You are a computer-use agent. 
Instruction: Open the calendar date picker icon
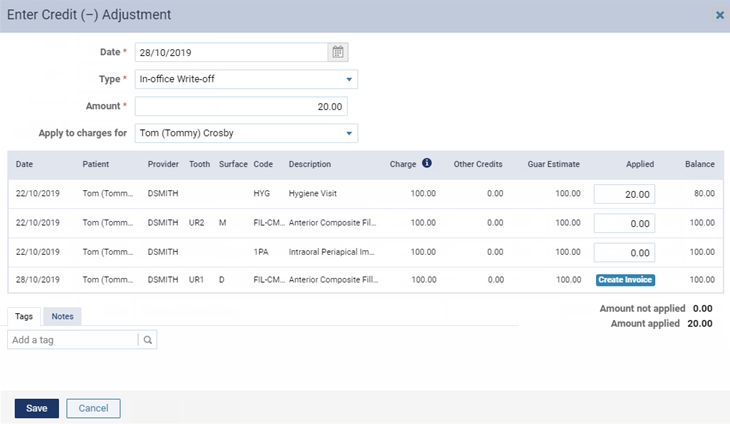tap(338, 52)
